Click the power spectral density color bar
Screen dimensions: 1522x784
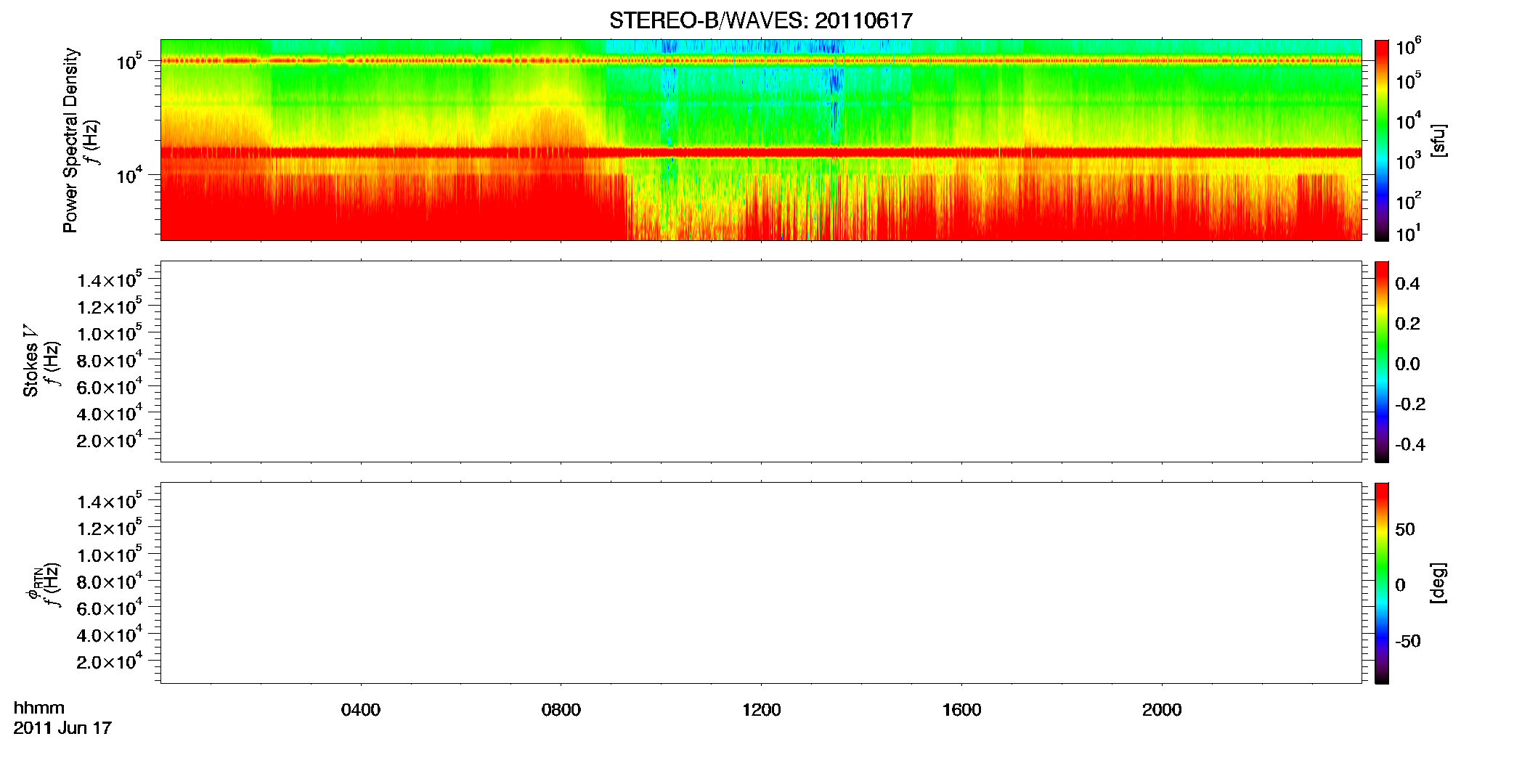1382,140
